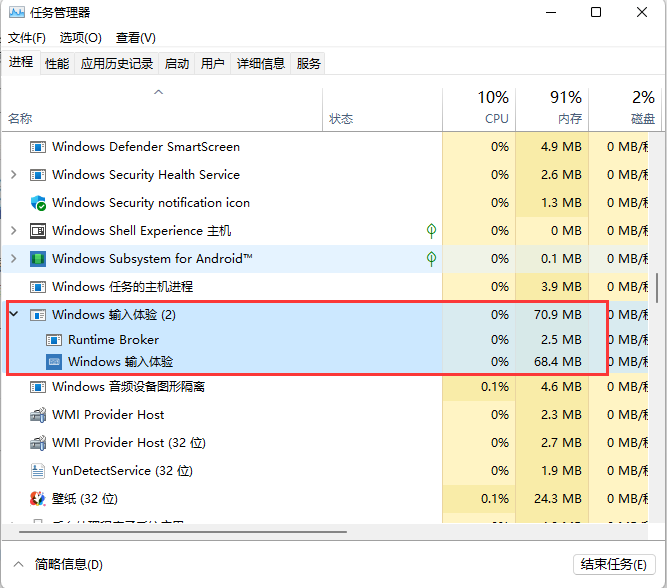This screenshot has height=588, width=667.
Task: Sort by the 91% 内存 column header
Action: click(x=552, y=110)
